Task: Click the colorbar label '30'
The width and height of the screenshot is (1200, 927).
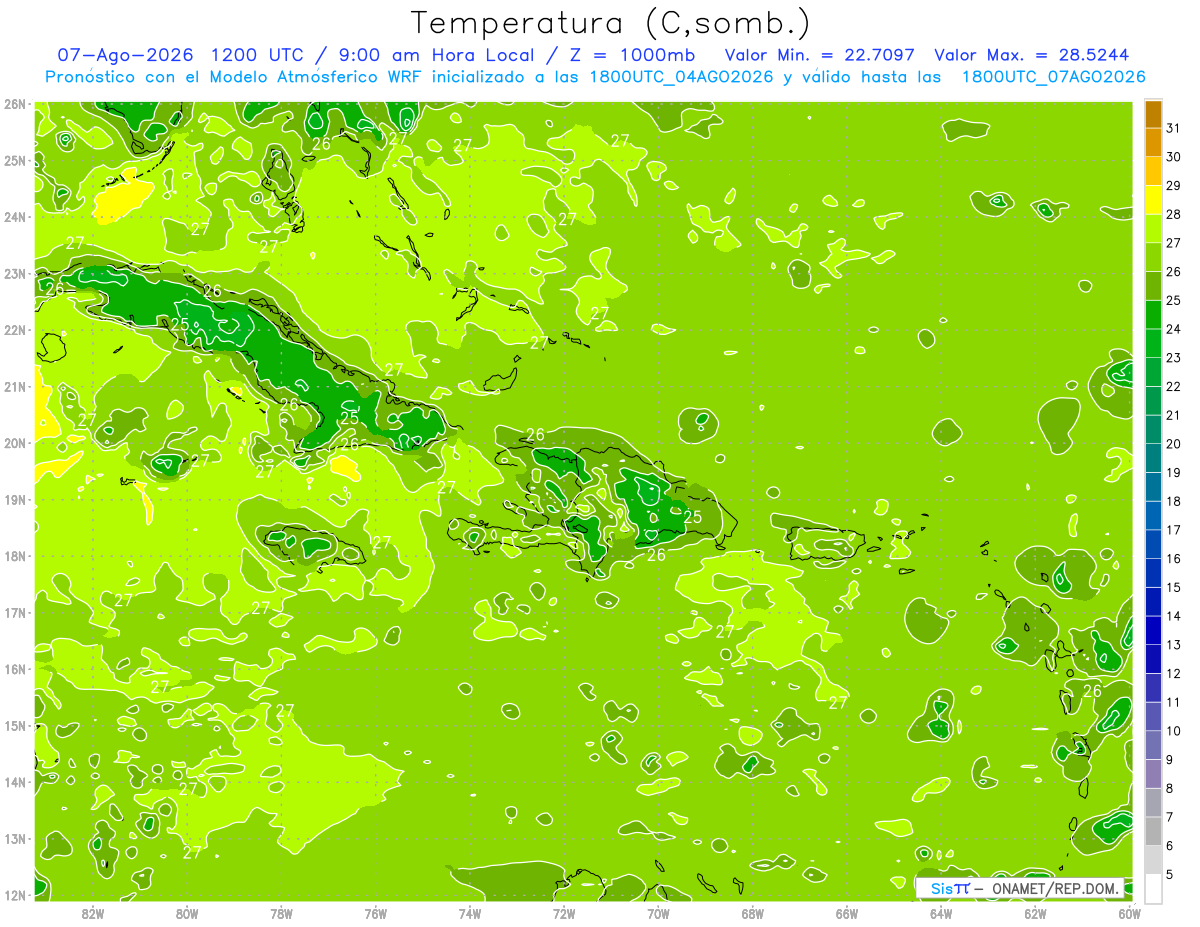Action: tap(1173, 157)
